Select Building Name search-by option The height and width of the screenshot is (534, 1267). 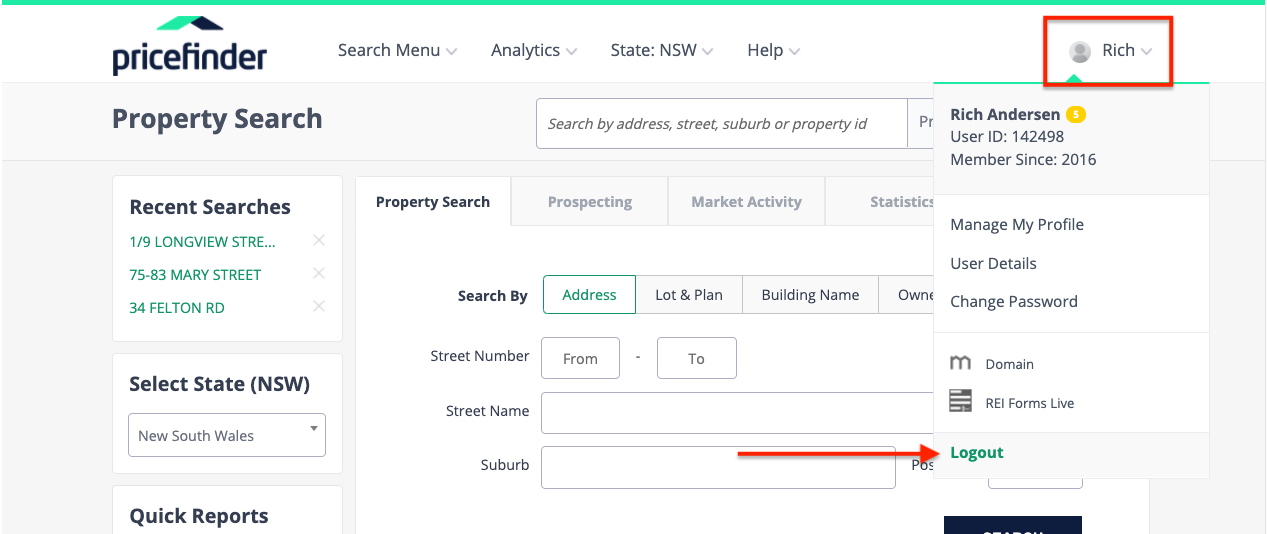click(x=810, y=295)
